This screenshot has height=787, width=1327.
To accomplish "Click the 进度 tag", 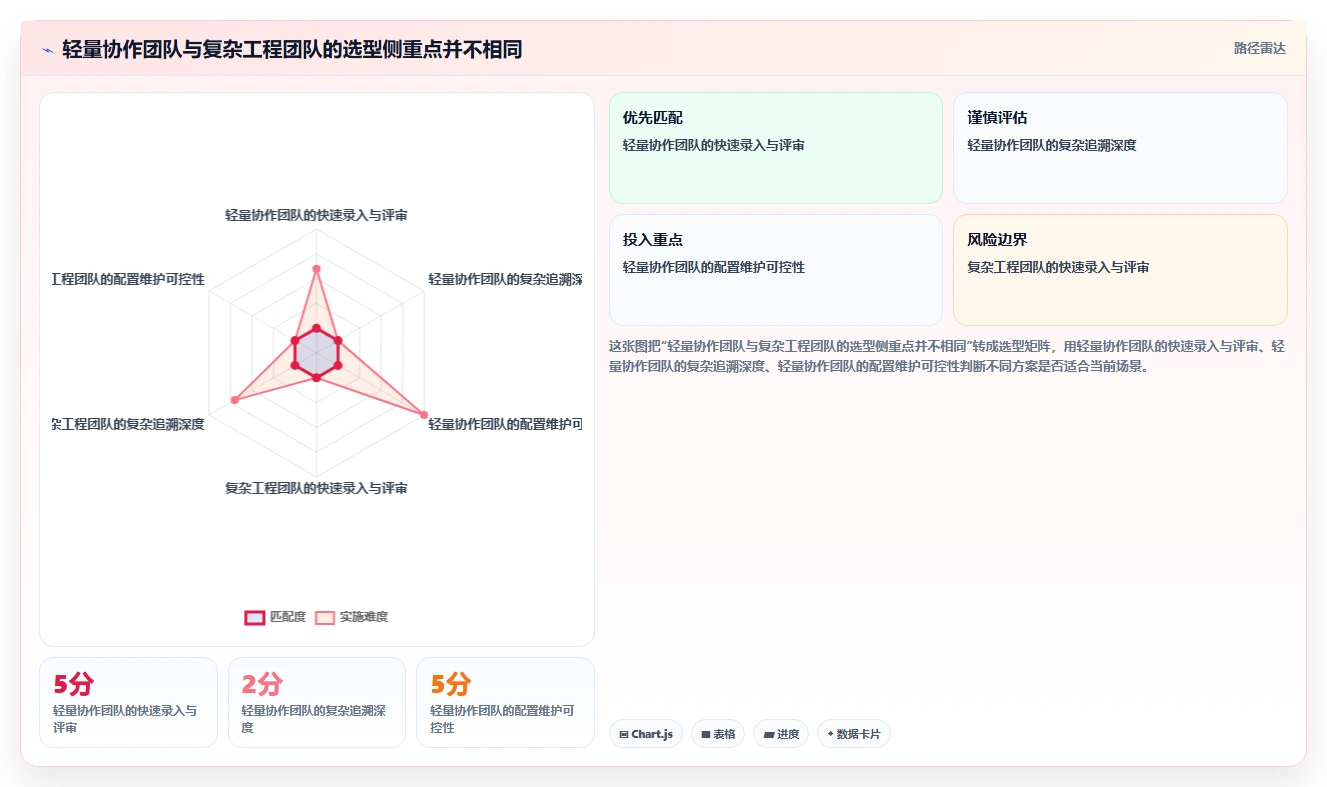I will [781, 734].
